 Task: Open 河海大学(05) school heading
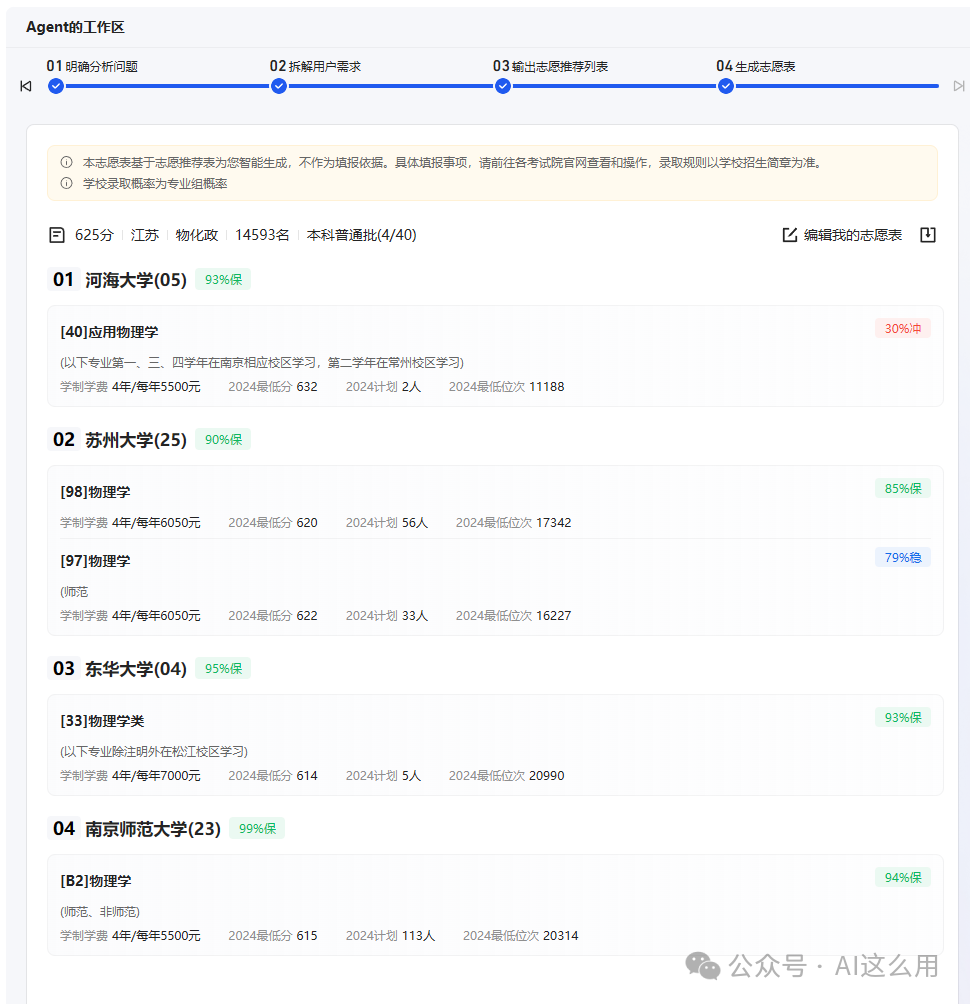pos(136,280)
